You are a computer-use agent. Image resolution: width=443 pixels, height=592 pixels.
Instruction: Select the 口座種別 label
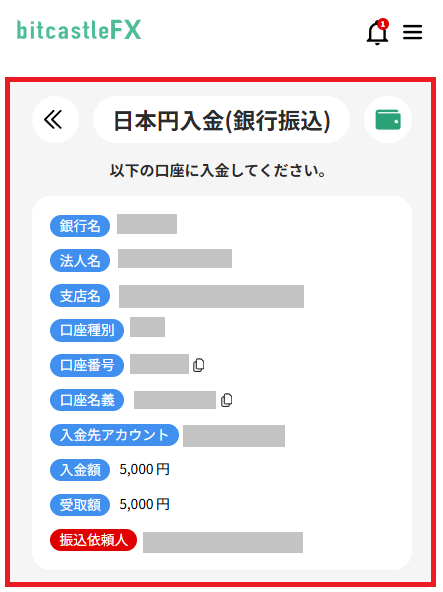[87, 331]
